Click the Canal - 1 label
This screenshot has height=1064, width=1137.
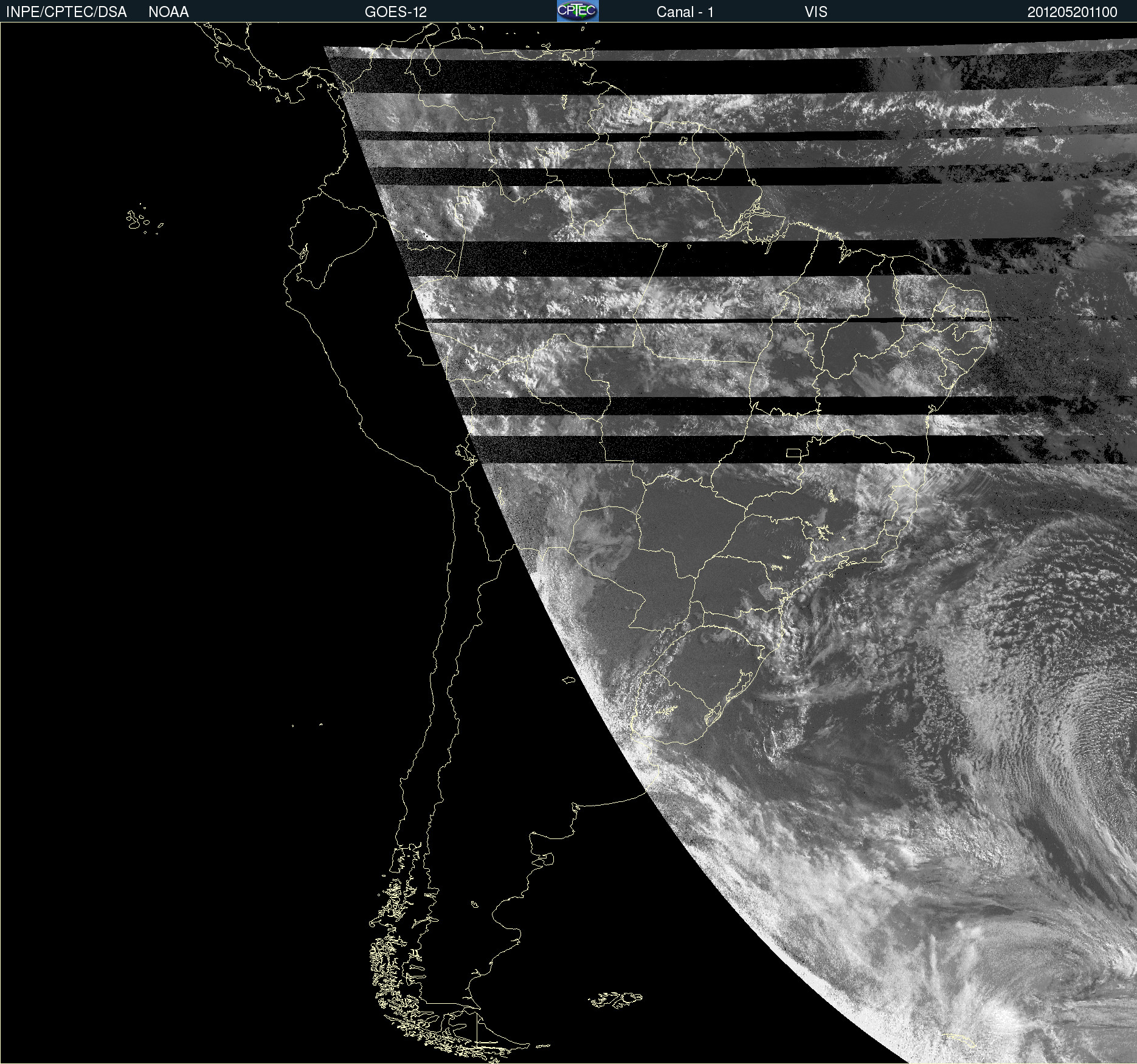coord(685,12)
